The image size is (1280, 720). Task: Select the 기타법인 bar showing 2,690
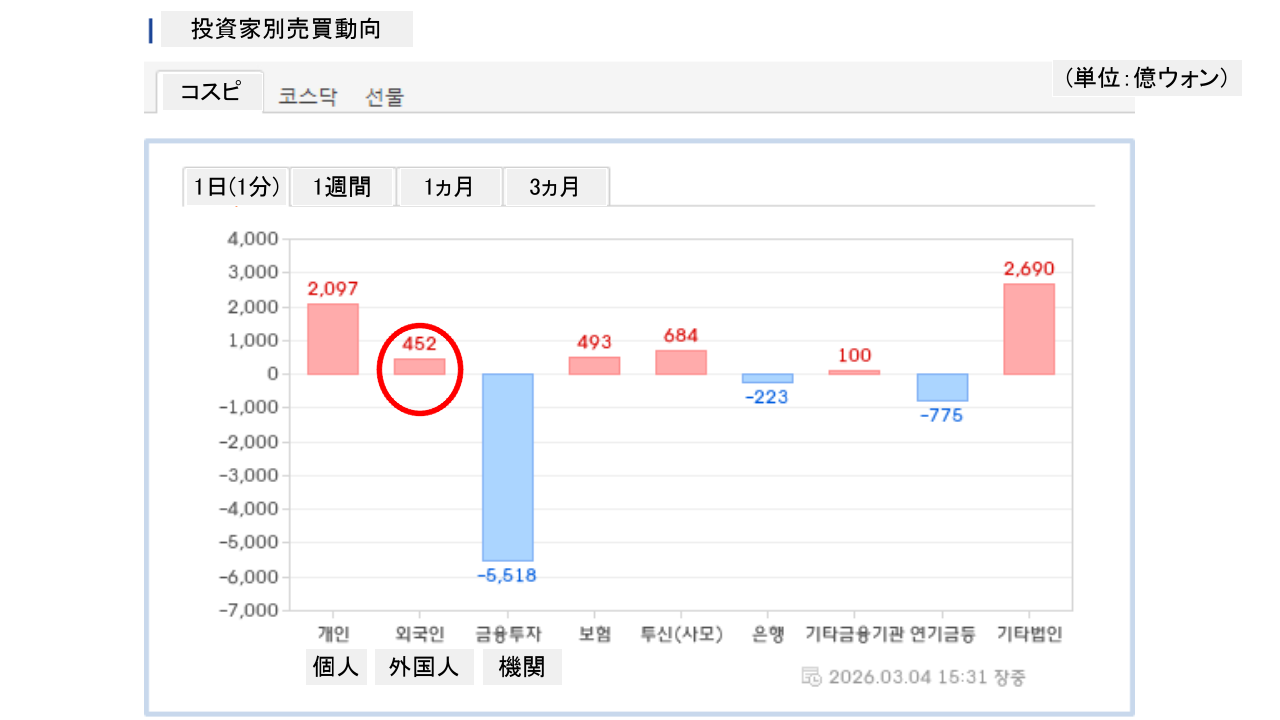tap(1029, 329)
